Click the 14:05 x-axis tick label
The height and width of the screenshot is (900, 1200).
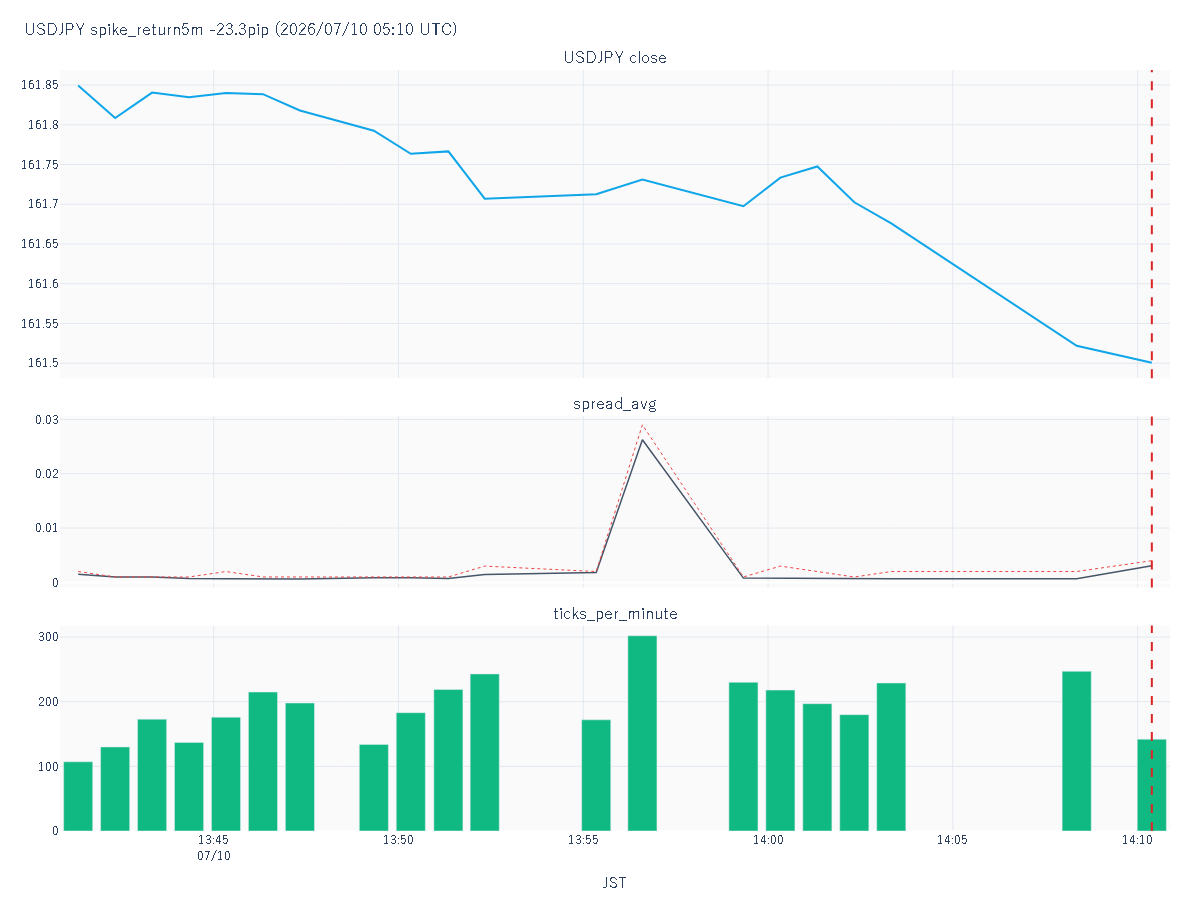pyautogui.click(x=952, y=841)
